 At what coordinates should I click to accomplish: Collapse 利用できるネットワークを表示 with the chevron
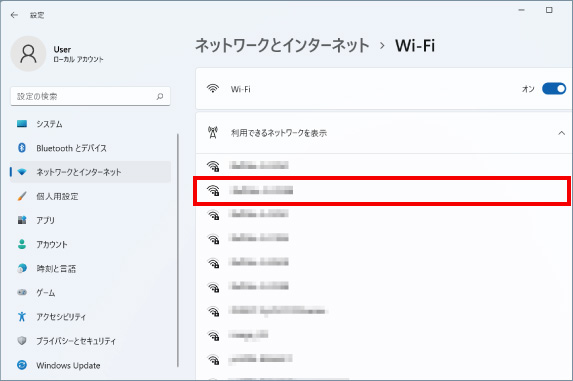coord(561,133)
